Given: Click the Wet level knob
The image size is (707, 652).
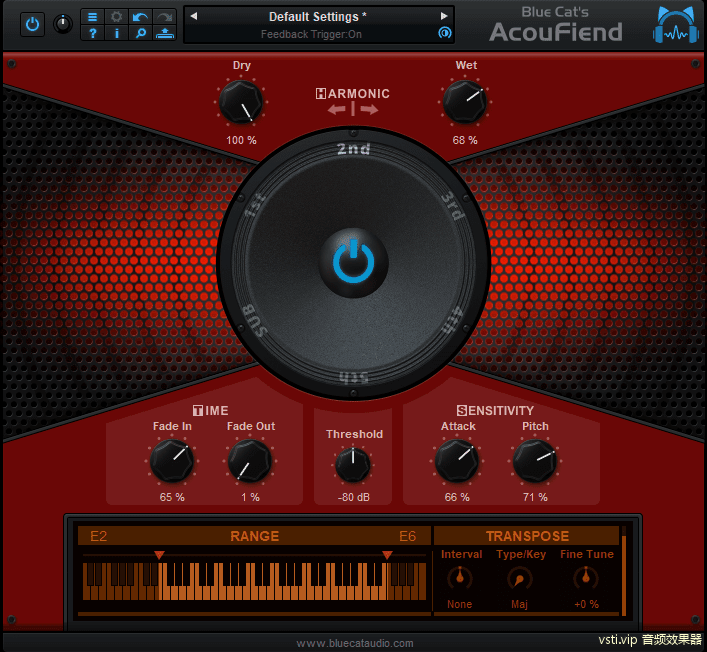Looking at the screenshot, I should [464, 102].
